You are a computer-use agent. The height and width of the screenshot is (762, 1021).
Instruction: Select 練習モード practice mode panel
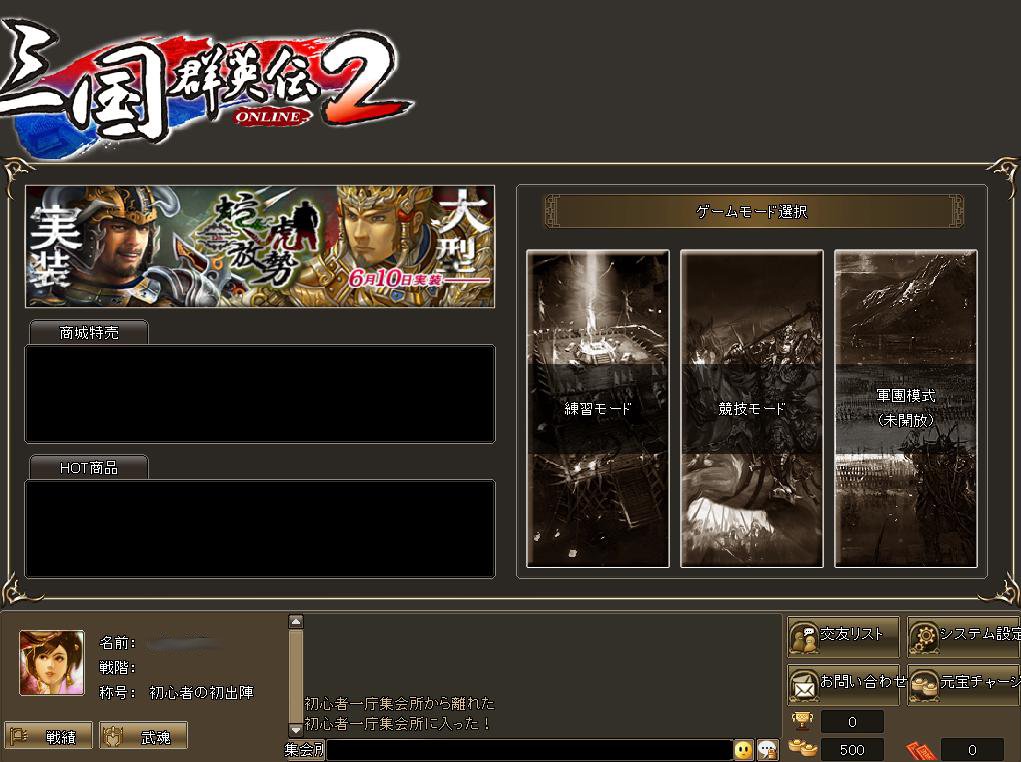[x=598, y=408]
